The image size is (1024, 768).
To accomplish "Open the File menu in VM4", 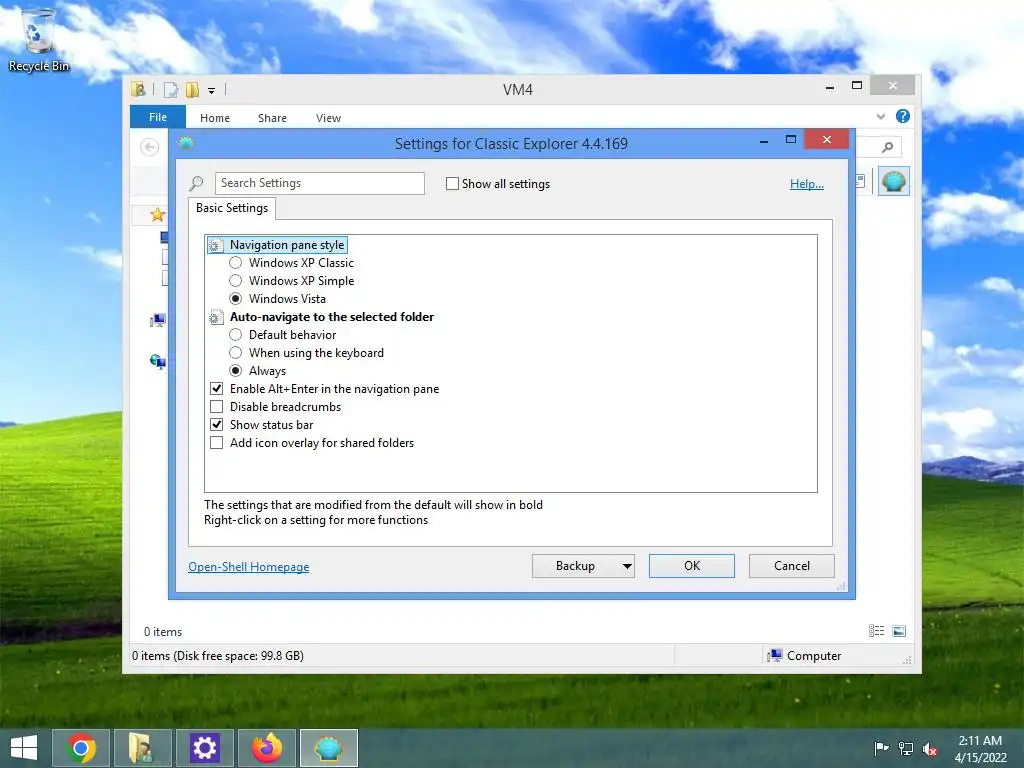I will click(x=158, y=117).
